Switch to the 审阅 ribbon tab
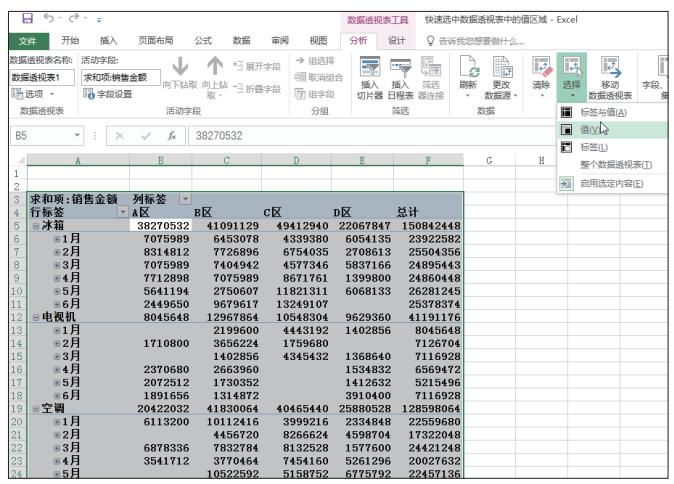This screenshot has width=674, height=484. (280, 40)
